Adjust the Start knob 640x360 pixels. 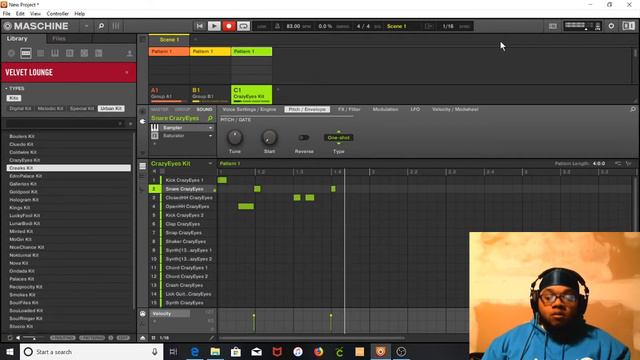269,138
